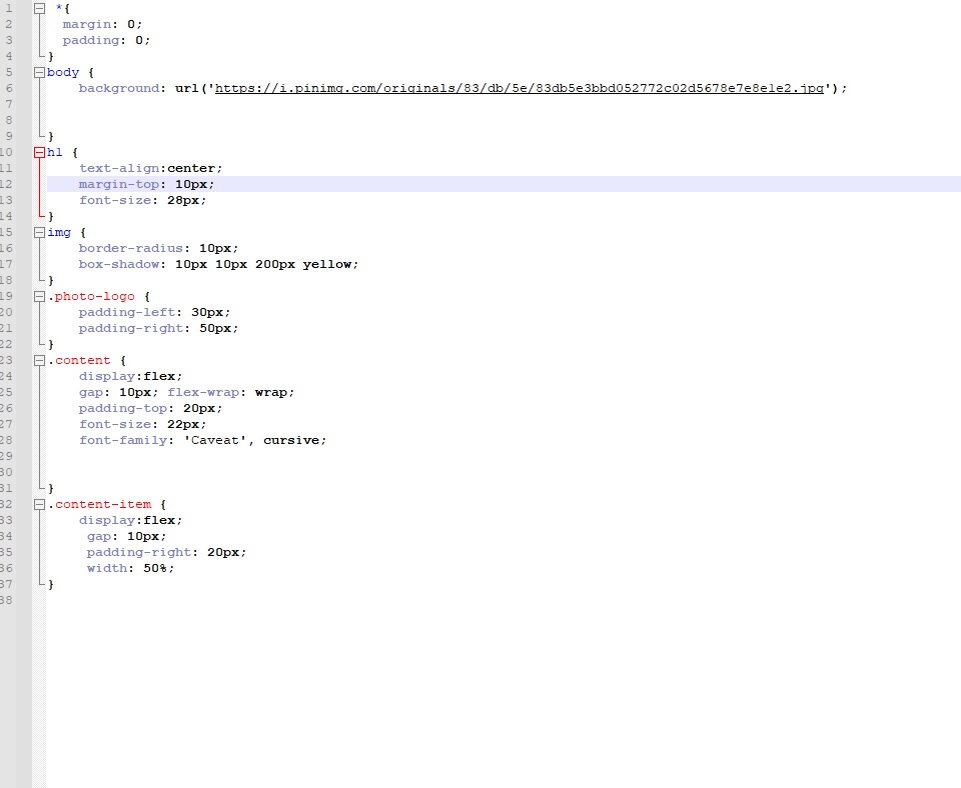Open the pinimg.com background image URL

(x=519, y=88)
